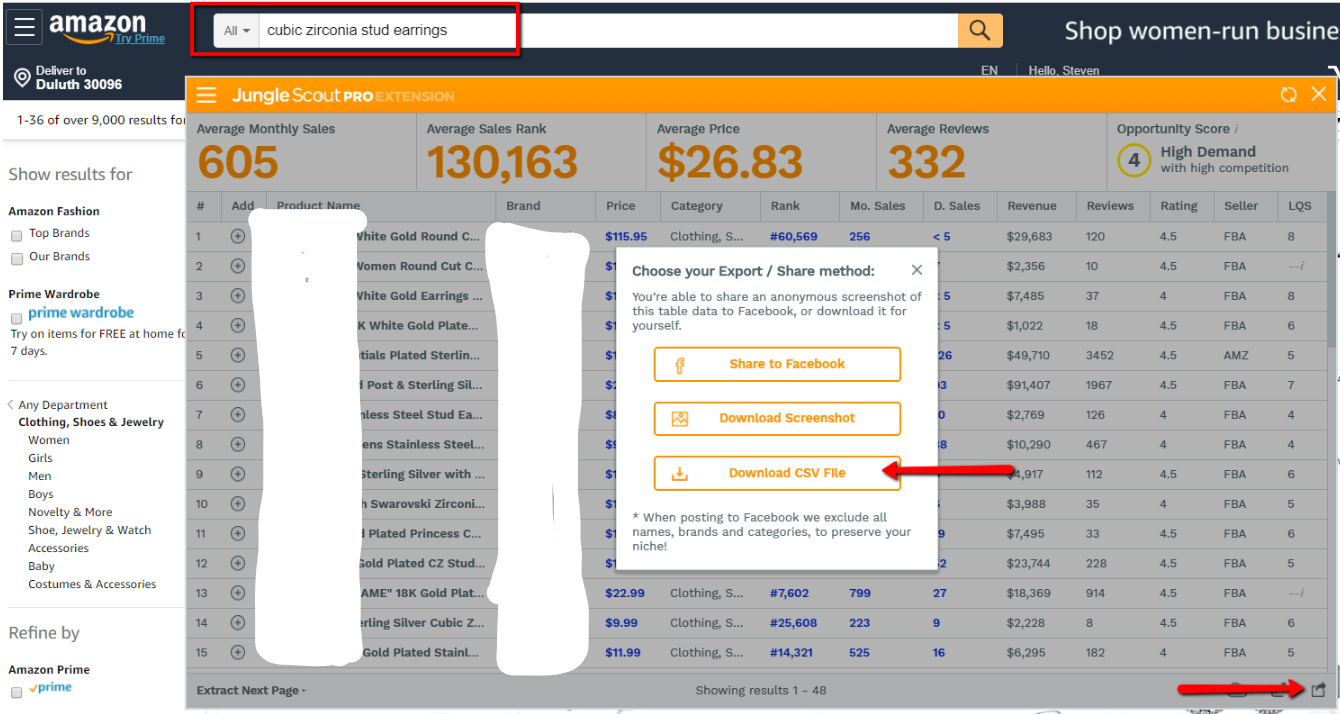
Task: Refresh the Jungle Scout extension data
Action: 1288,95
